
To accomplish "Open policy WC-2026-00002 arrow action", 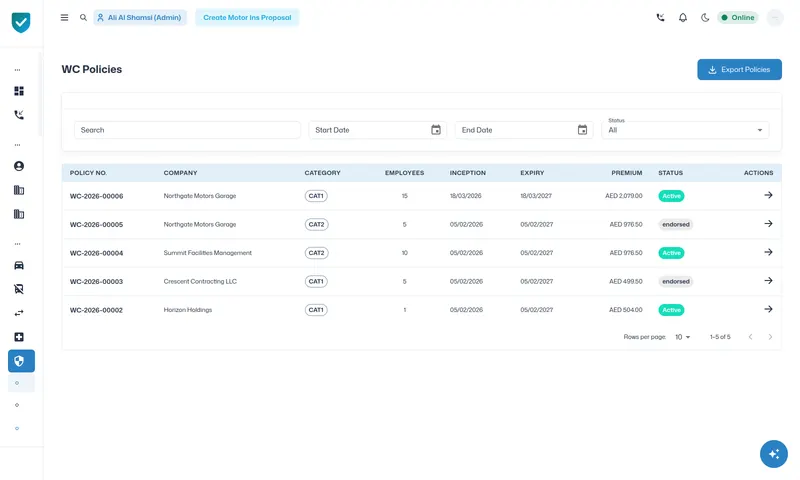I will [x=768, y=310].
